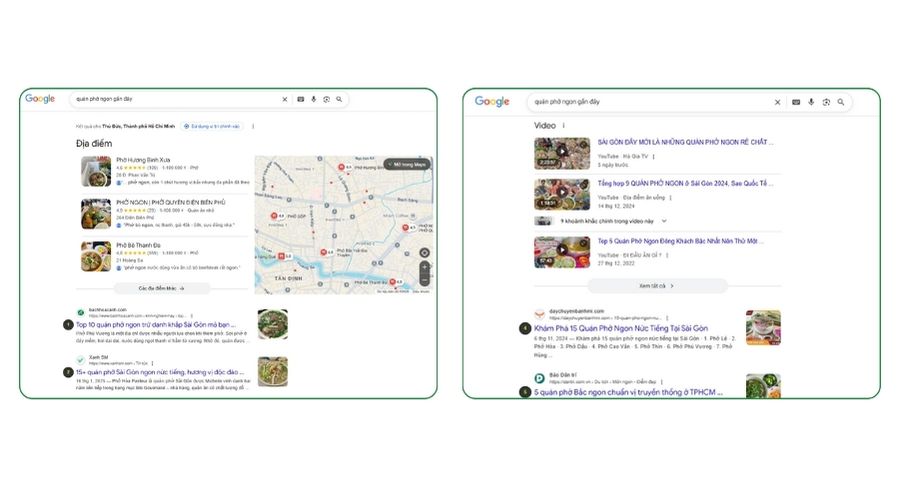Start voice search in the right search bar
Viewport: 900px width, 487px height.
tap(811, 102)
